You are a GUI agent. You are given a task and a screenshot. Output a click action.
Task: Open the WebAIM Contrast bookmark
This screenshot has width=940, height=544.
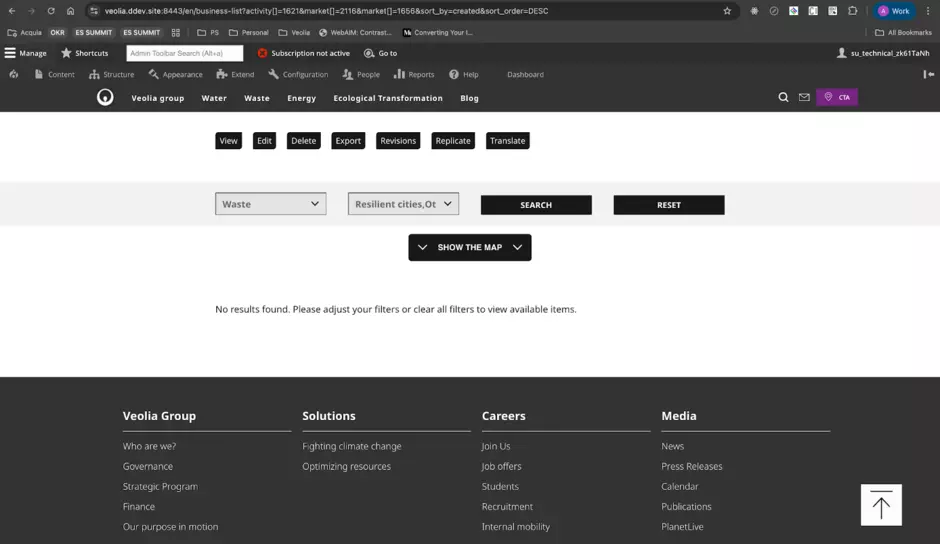coord(355,32)
